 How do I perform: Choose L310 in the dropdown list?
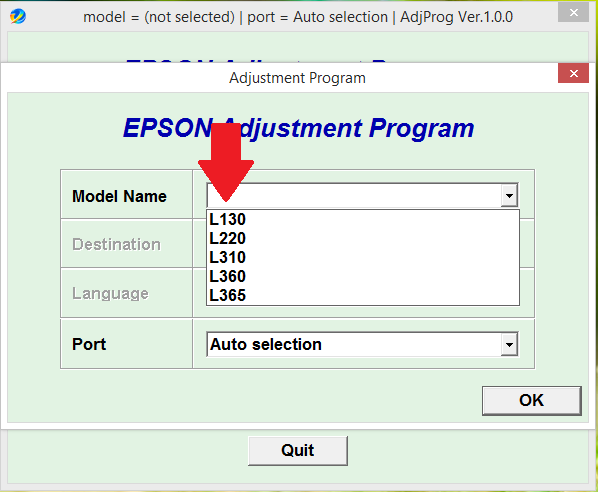363,257
